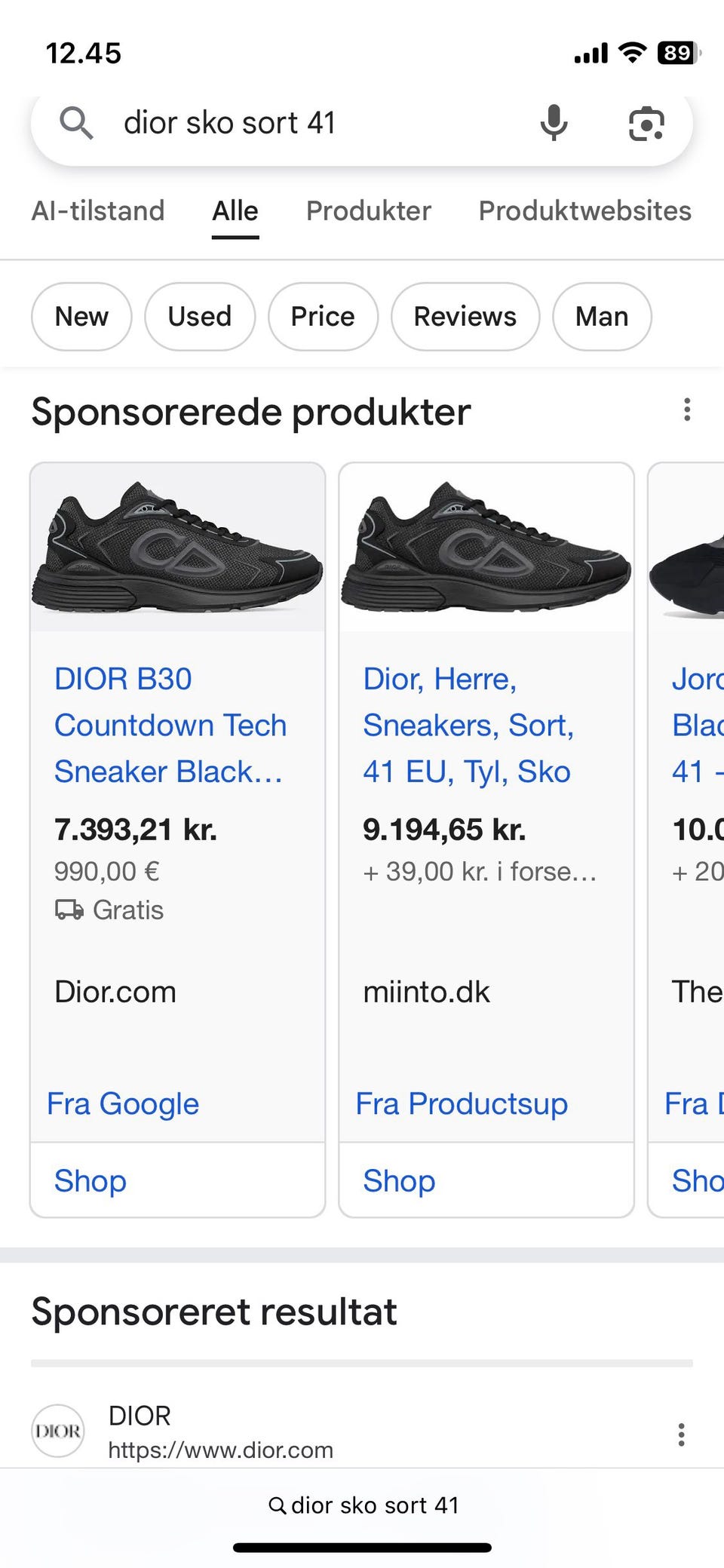Open DIOR B30 Countdown Tech Sneaker link
Screen dimensions: 724x1568
[x=170, y=725]
